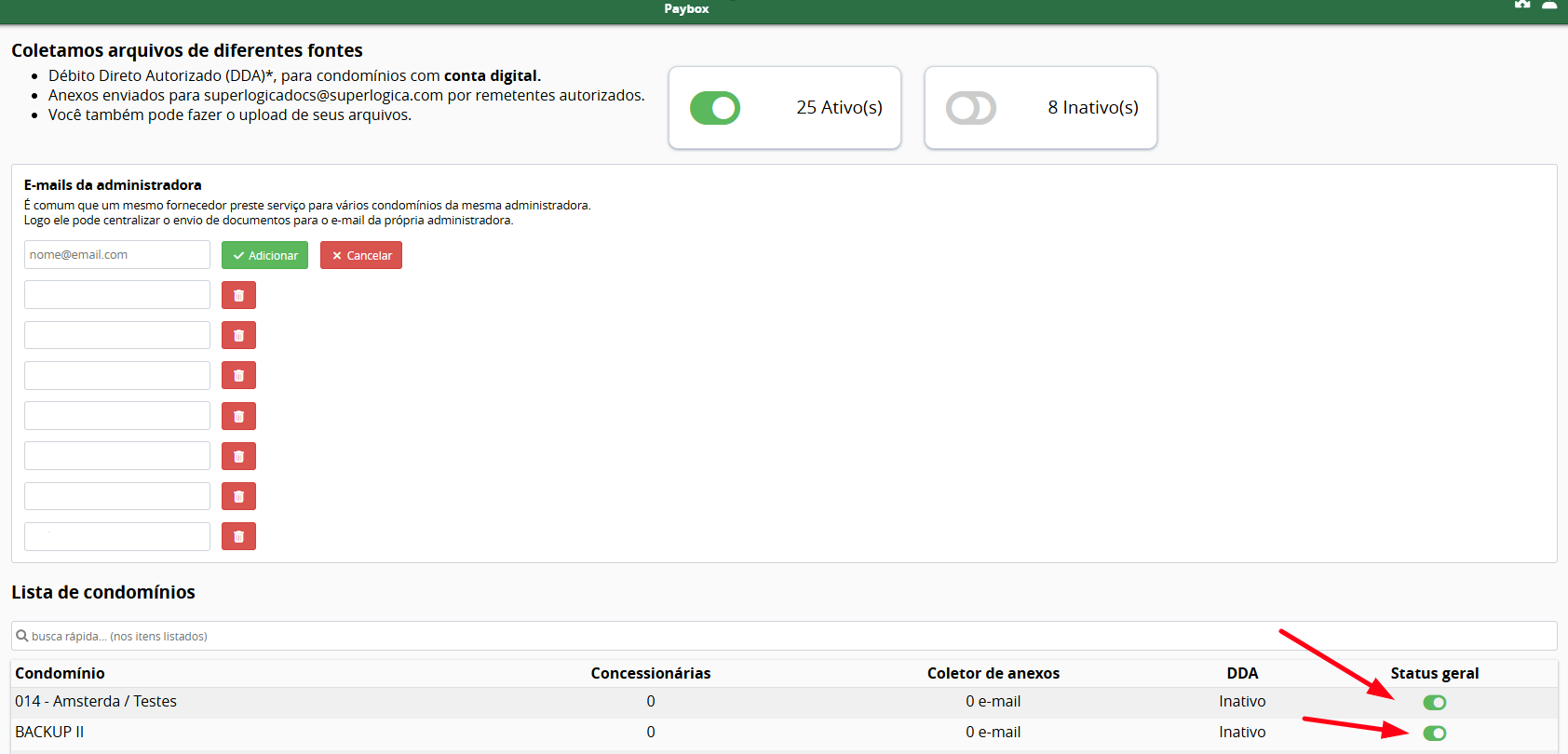Disable Status geral for 014 - Amsterda / Testes

pos(1434,703)
